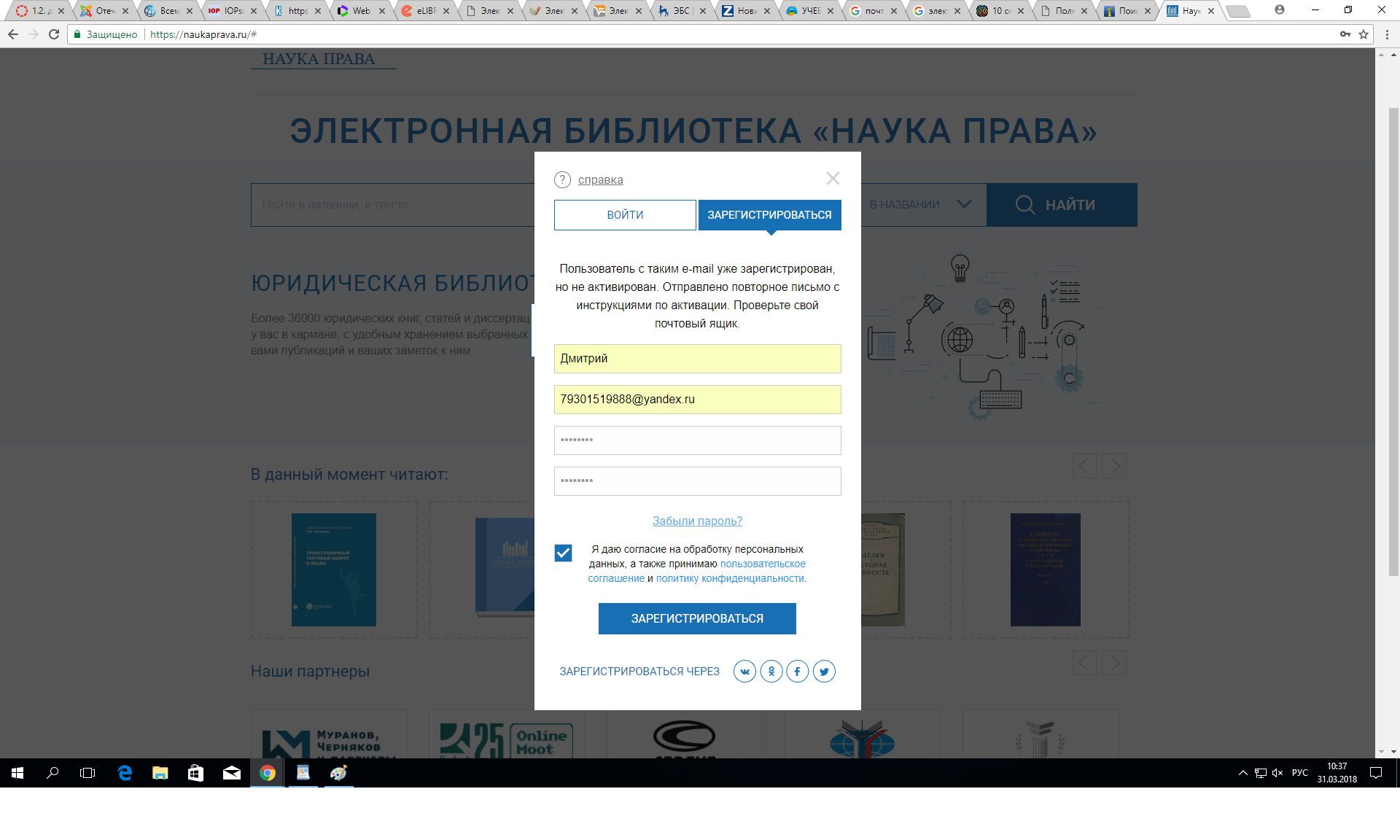The width and height of the screenshot is (1400, 840).
Task: Open the политику конфиденциальности link
Action: (730, 578)
